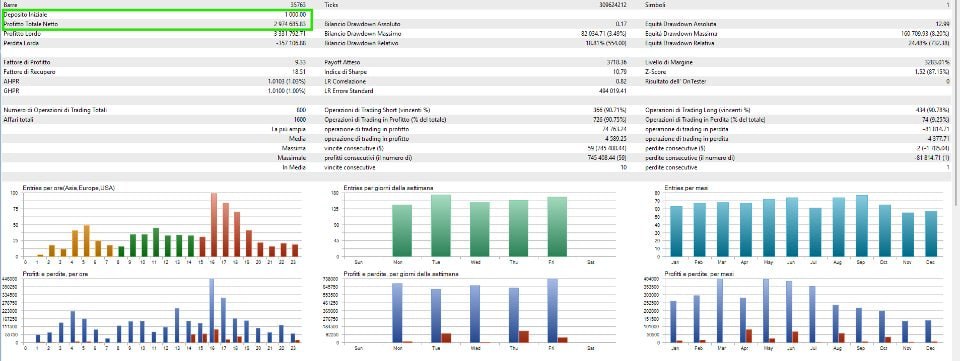Click the Fattore di Profitto label

(27, 62)
